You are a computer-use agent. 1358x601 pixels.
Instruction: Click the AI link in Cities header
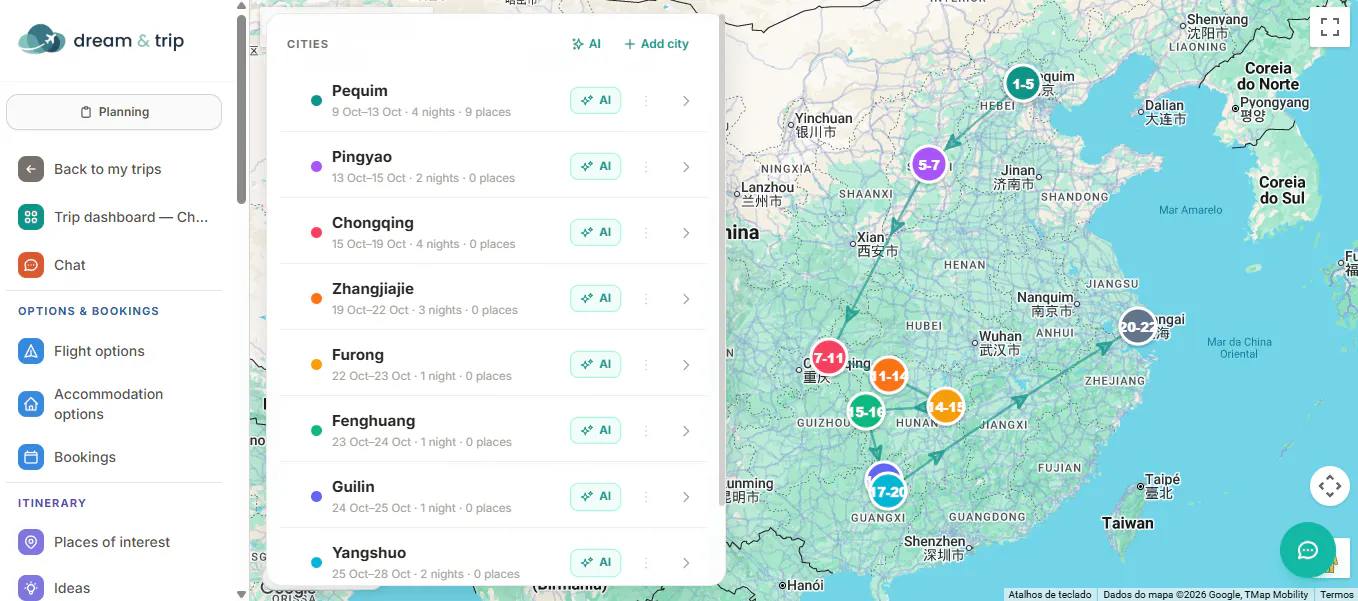click(586, 44)
